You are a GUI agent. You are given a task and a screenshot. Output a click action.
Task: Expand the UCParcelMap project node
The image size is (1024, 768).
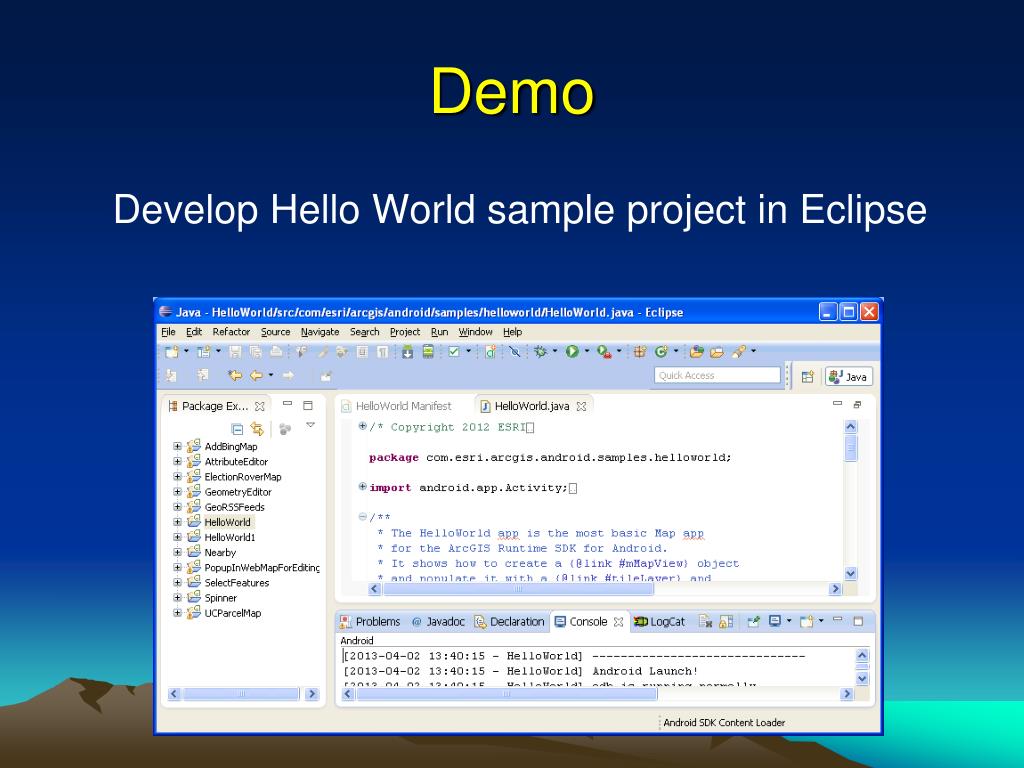point(177,613)
